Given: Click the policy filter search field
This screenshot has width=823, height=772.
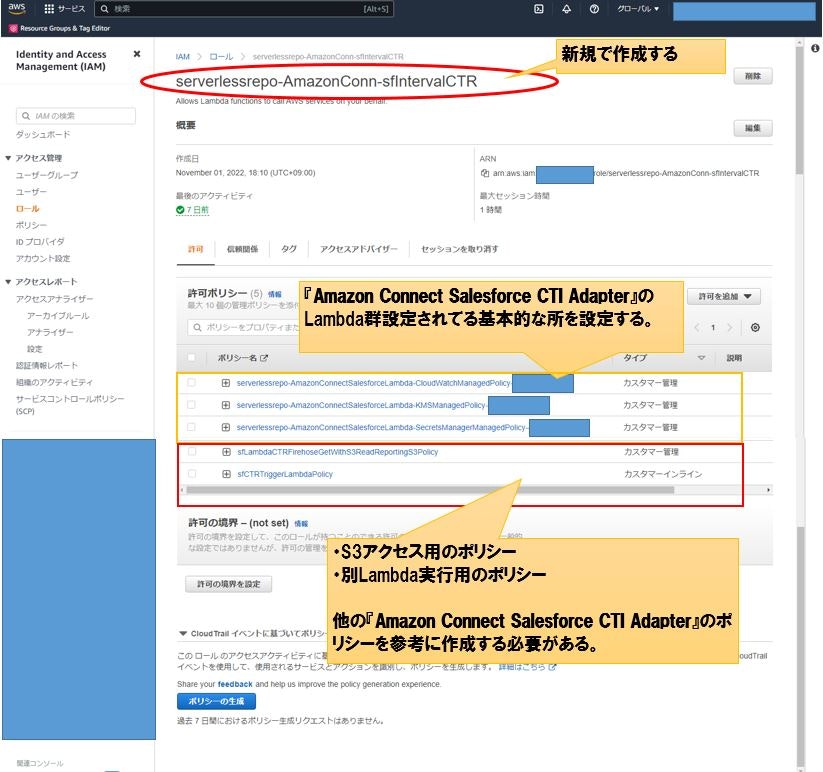Looking at the screenshot, I should 243,327.
